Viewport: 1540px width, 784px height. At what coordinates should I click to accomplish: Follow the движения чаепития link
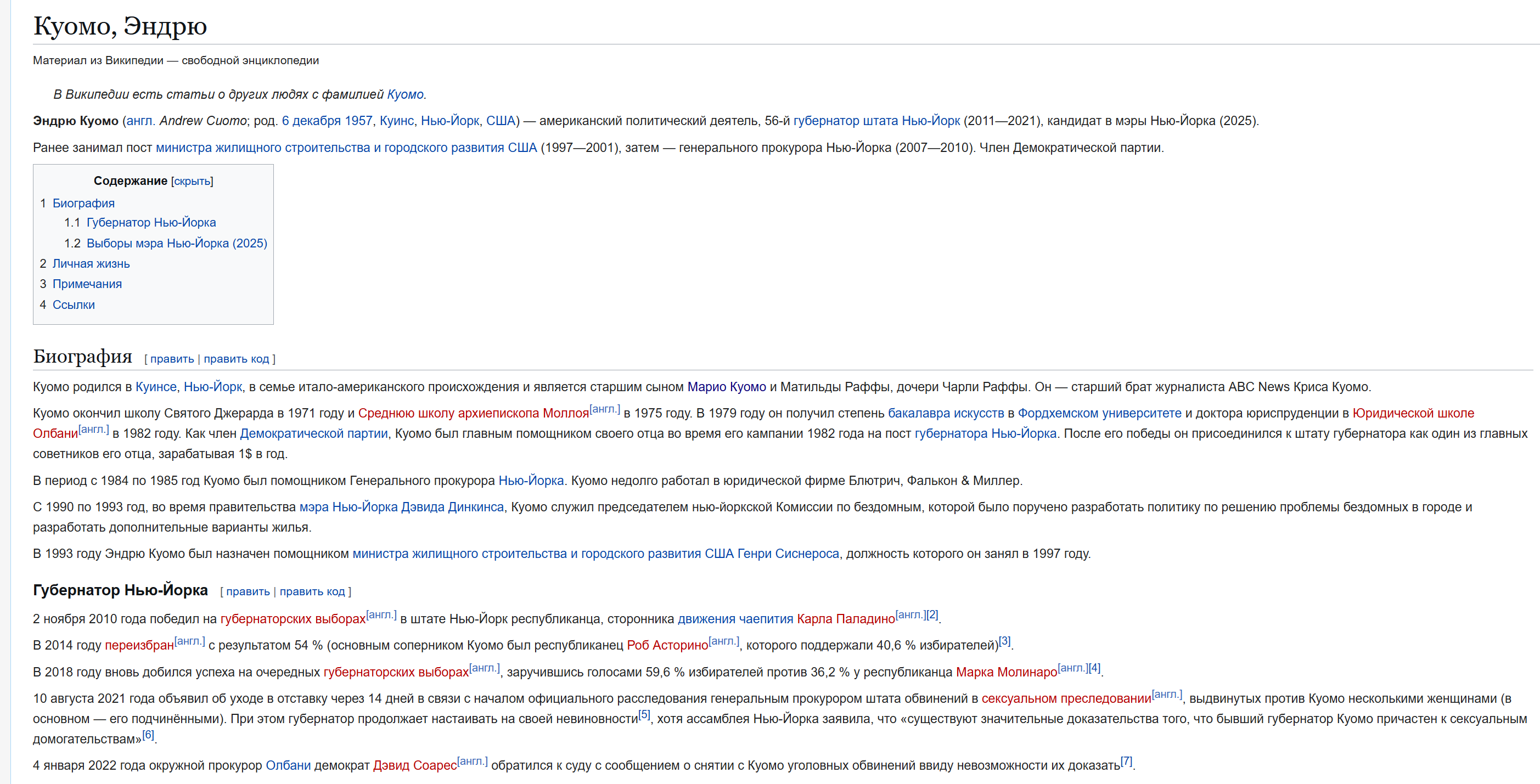click(x=735, y=619)
